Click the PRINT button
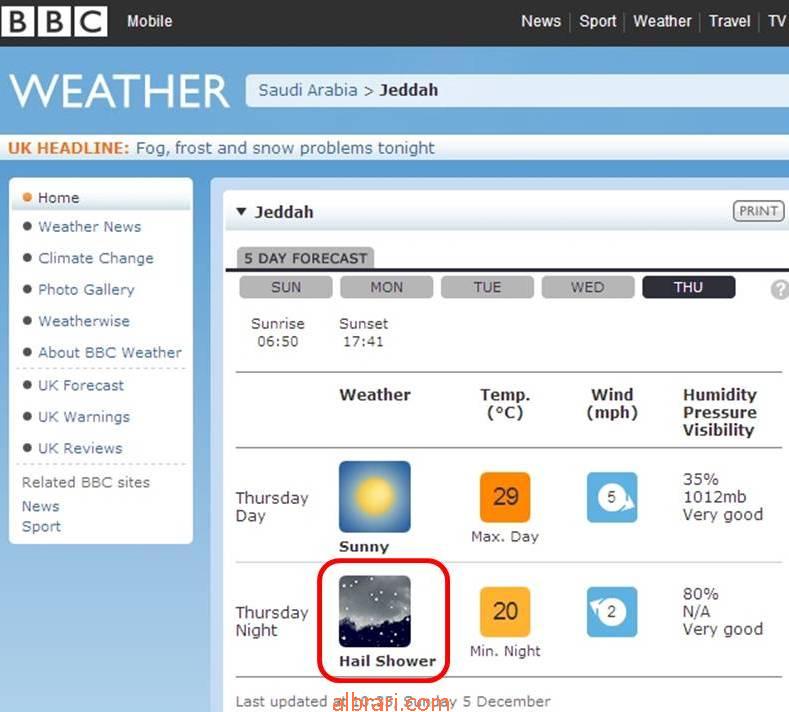789x712 pixels. click(x=758, y=211)
